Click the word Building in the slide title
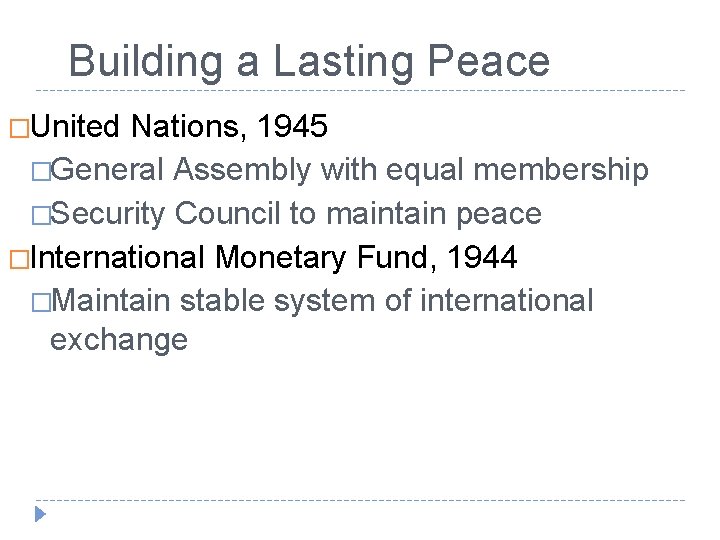The height and width of the screenshot is (540, 720). click(146, 62)
